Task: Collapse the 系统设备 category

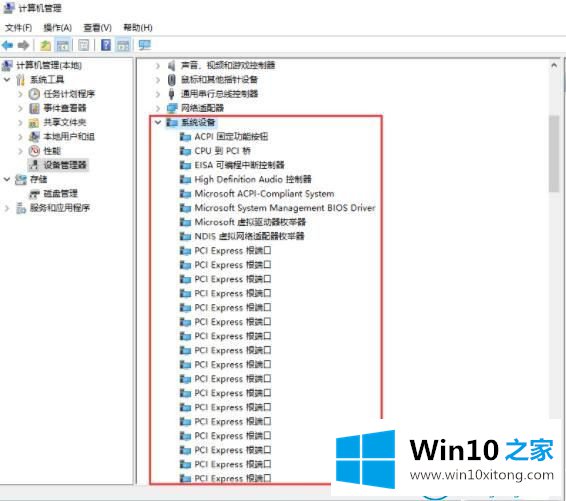Action: pyautogui.click(x=158, y=122)
